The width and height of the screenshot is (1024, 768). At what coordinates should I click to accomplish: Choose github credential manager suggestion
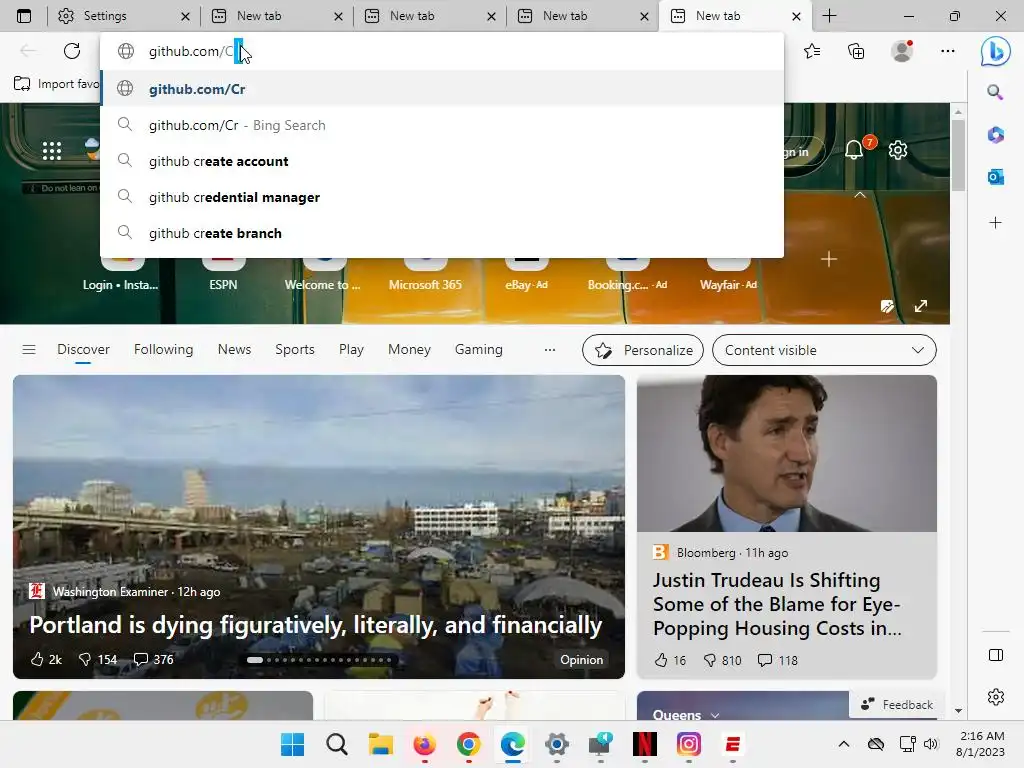coord(441,197)
